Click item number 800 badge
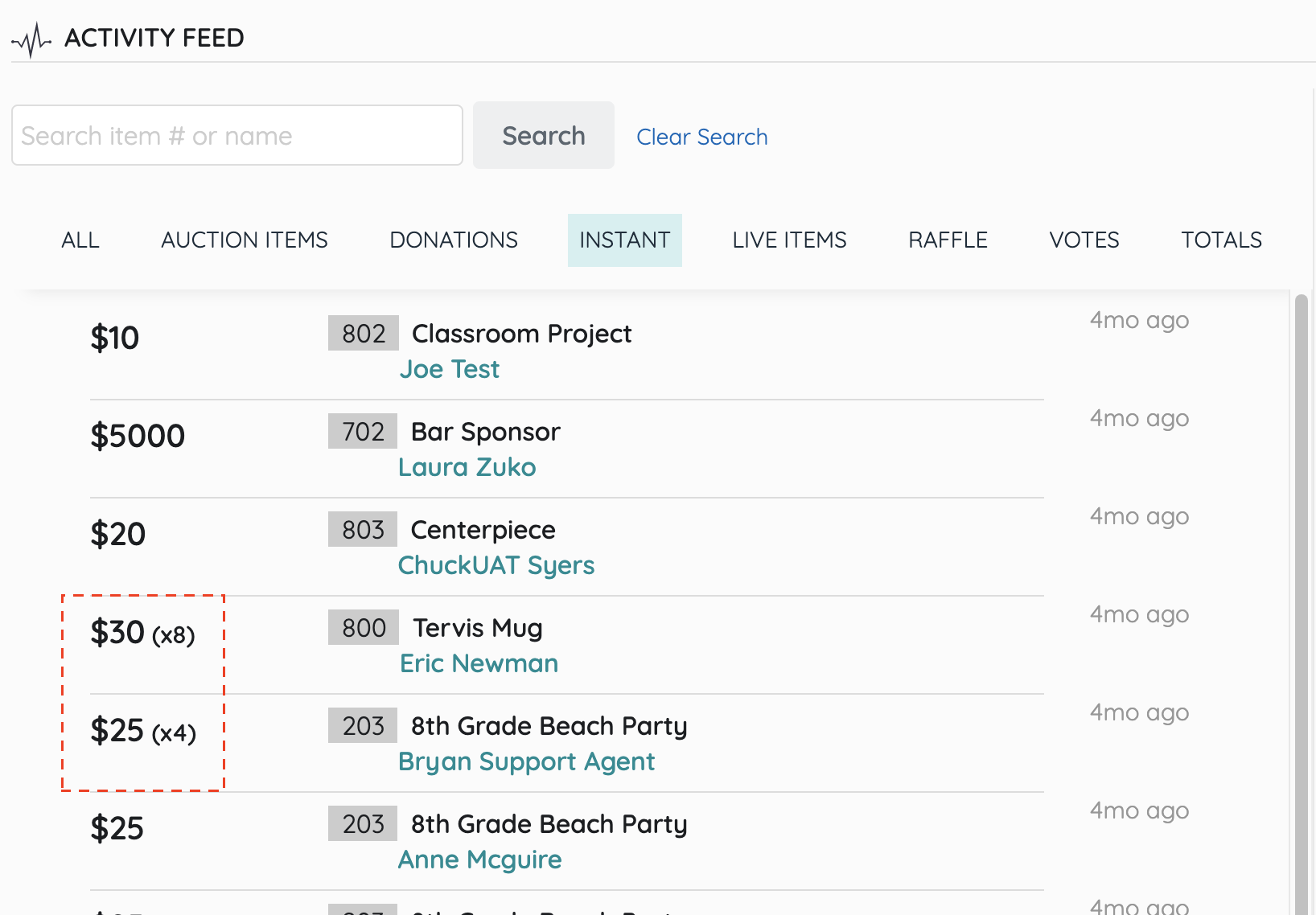This screenshot has width=1316, height=915. [x=364, y=628]
